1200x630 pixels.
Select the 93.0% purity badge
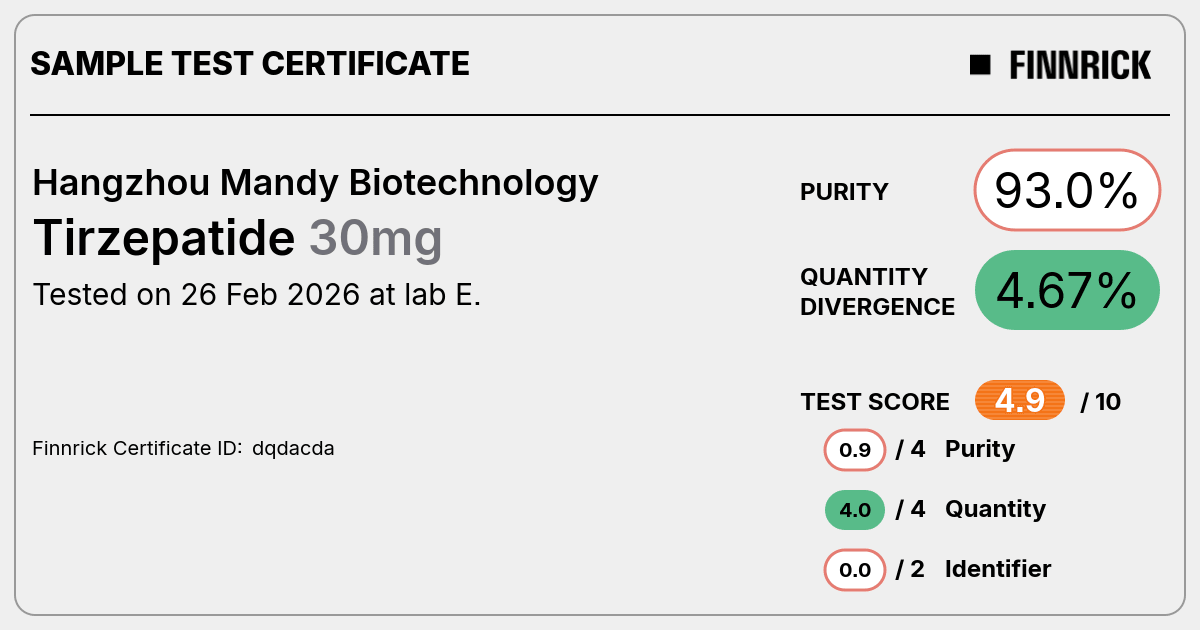1067,190
